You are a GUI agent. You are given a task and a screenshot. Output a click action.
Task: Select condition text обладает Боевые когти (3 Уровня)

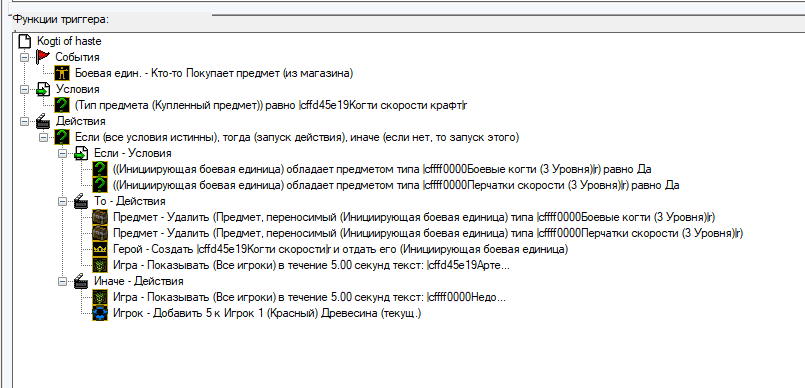pos(382,169)
